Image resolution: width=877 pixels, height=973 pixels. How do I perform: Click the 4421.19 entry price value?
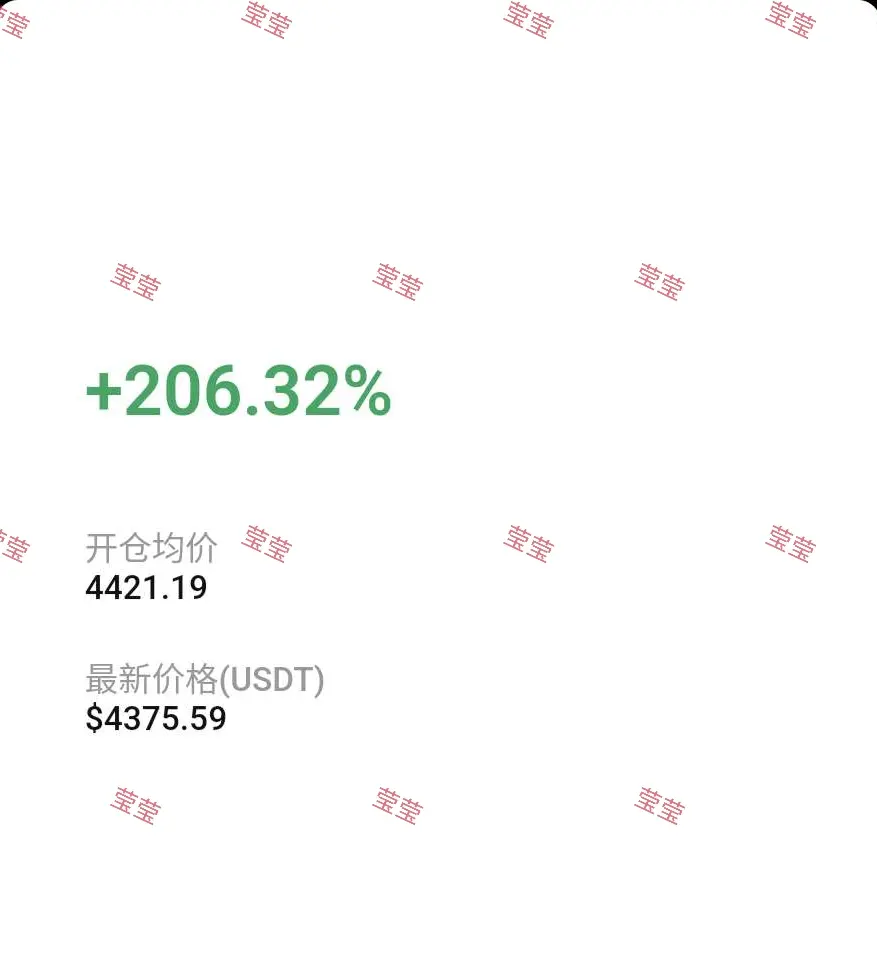pos(146,588)
